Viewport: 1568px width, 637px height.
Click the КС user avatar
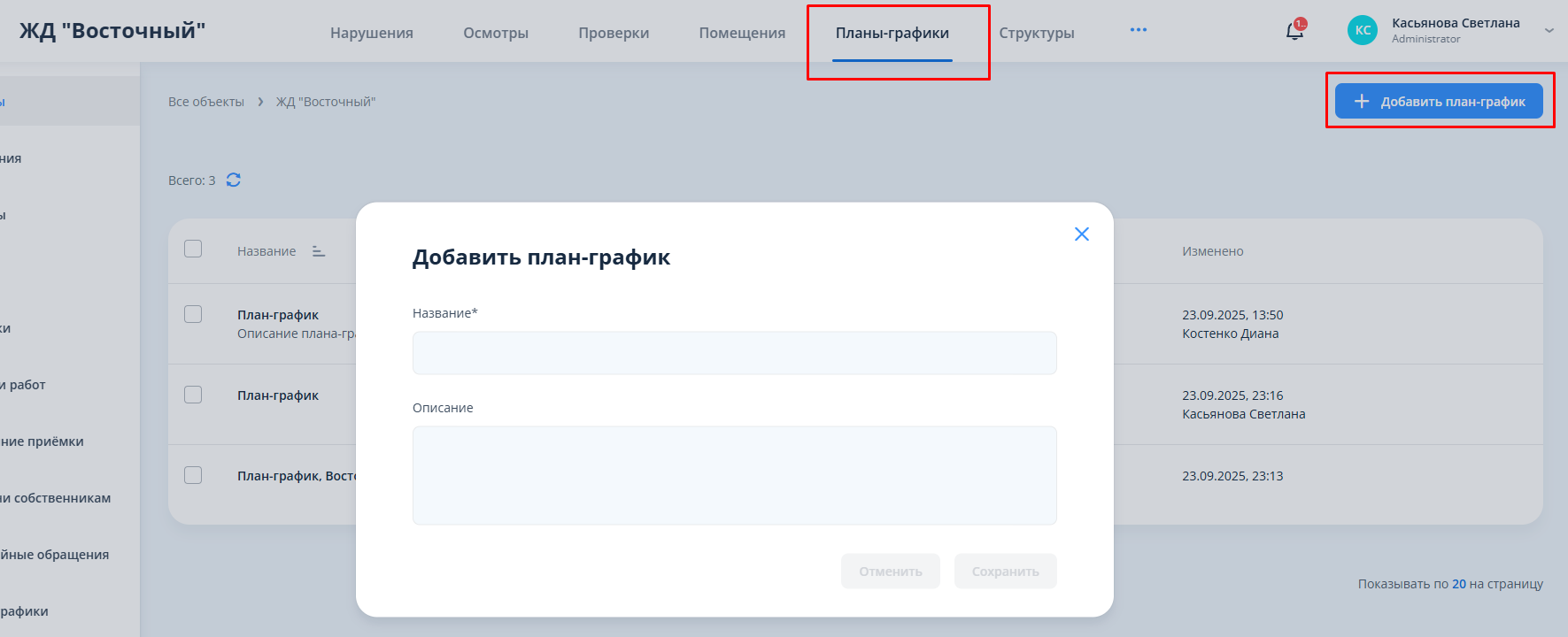[1362, 30]
